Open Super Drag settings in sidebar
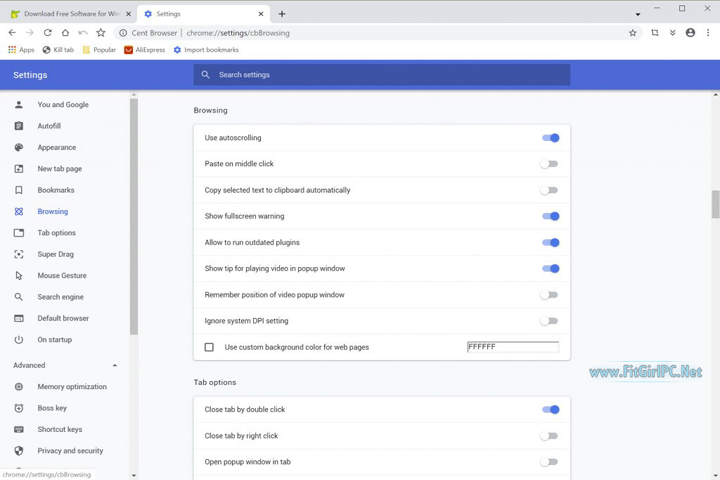This screenshot has height=480, width=720. pos(55,254)
